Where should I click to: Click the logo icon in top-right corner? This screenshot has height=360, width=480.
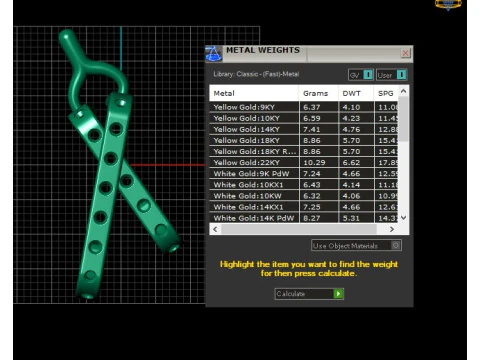pos(448,4)
